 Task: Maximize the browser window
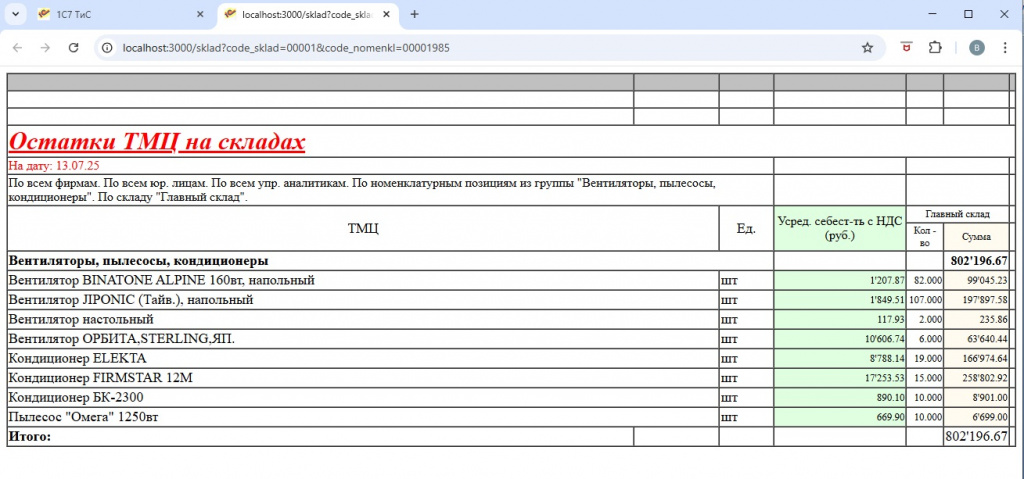(x=968, y=14)
